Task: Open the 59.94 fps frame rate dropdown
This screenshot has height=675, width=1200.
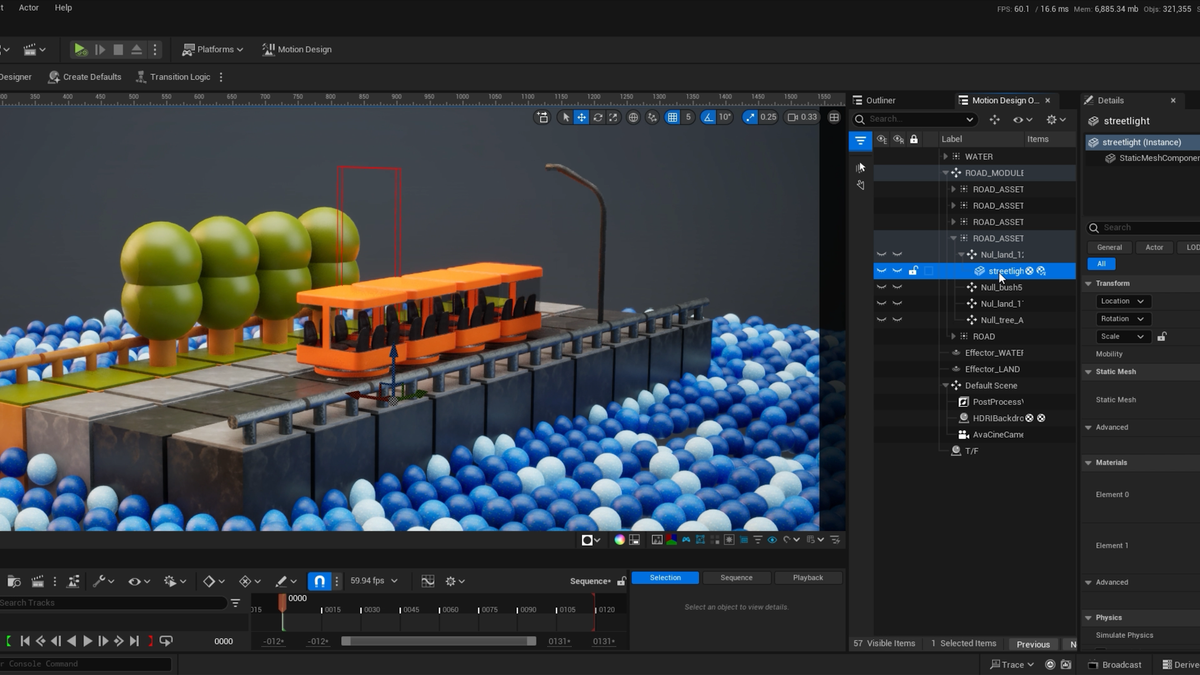Action: [x=375, y=581]
